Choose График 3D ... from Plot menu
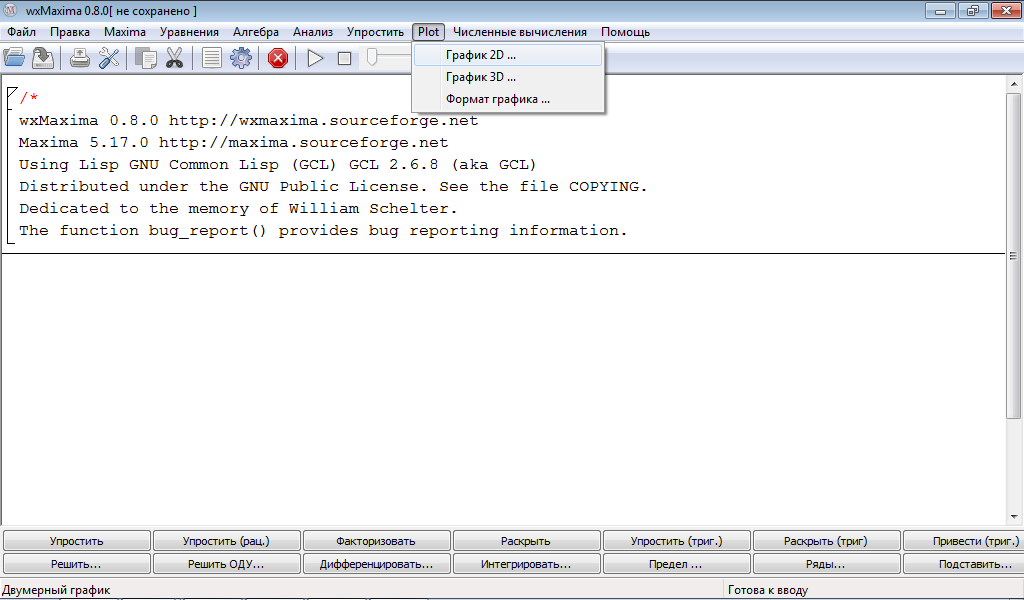Viewport: 1024px width, 600px height. click(508, 77)
